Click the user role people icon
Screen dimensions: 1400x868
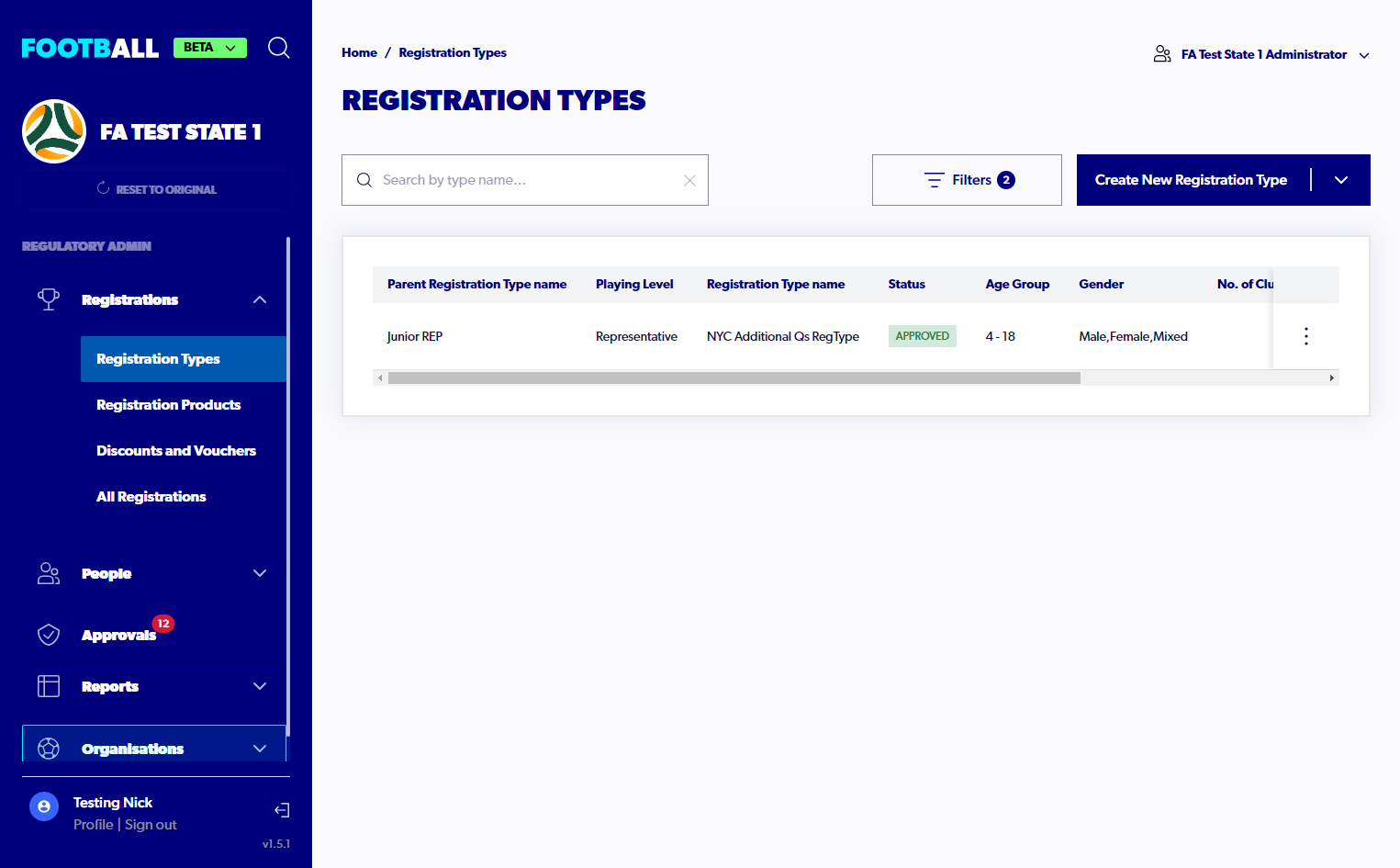click(1162, 54)
